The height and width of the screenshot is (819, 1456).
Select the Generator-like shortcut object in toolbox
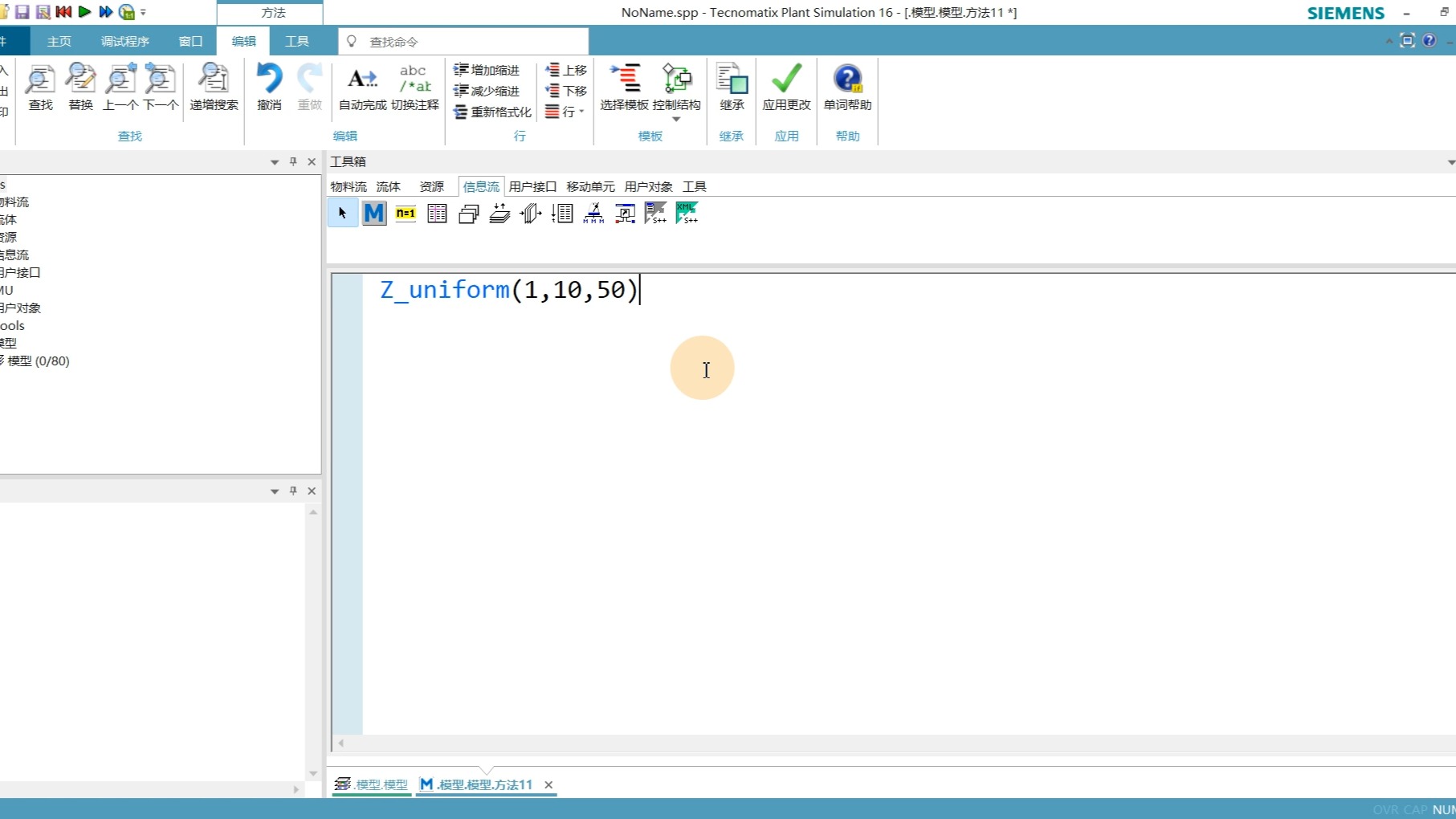[x=625, y=213]
